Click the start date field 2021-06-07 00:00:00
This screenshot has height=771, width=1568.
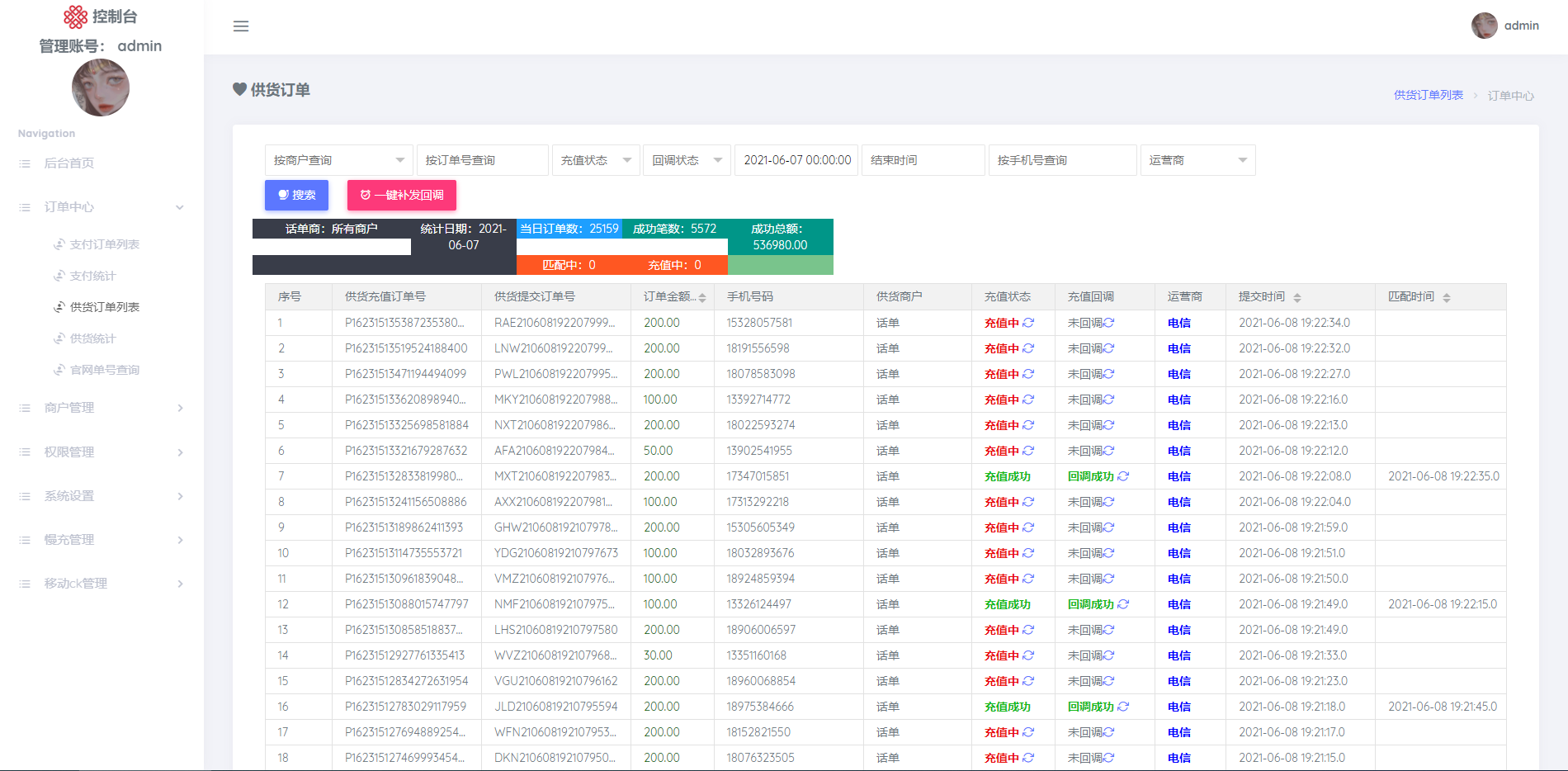pyautogui.click(x=796, y=160)
